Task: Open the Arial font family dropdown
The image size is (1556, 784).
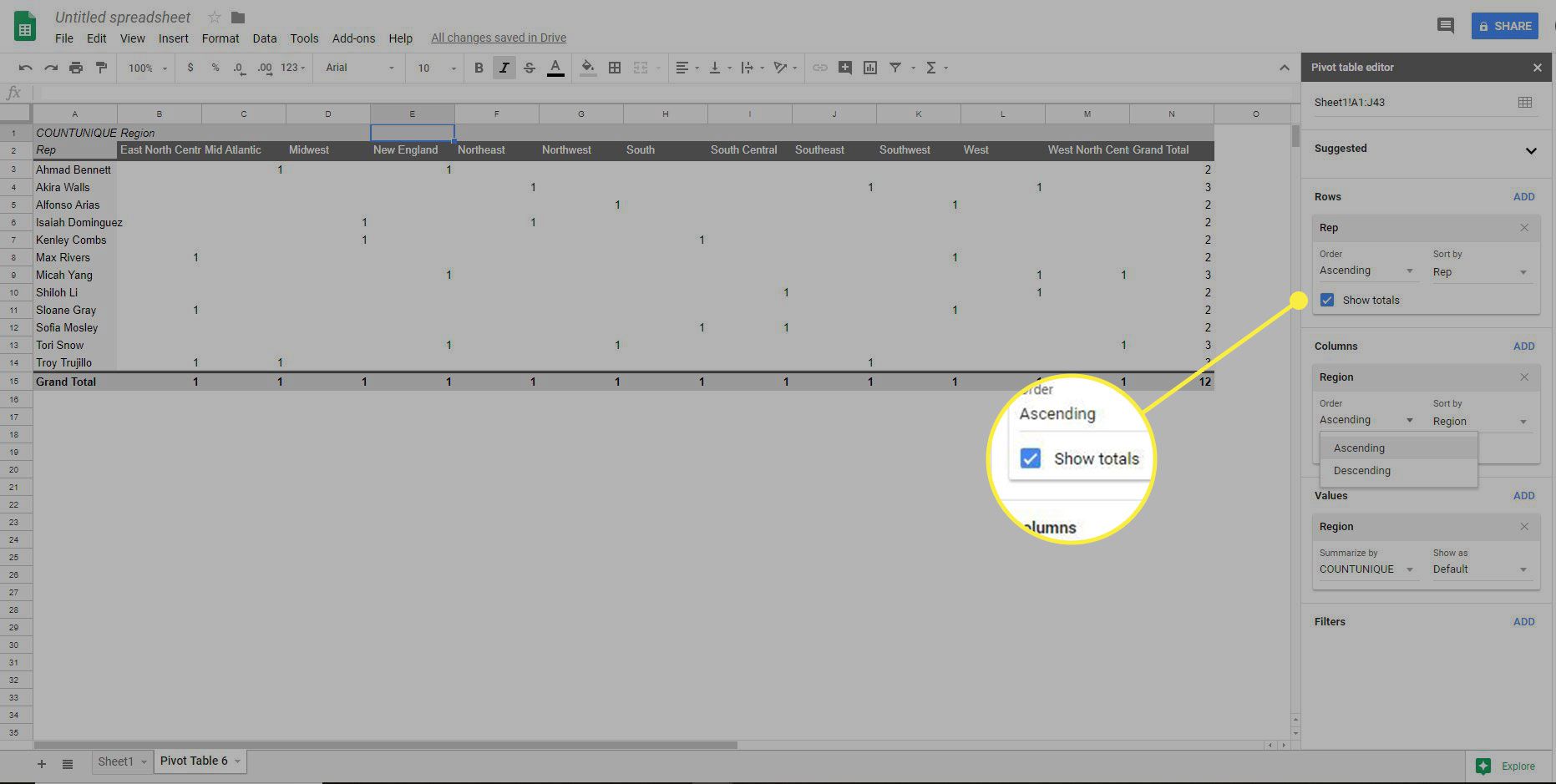Action: click(x=359, y=68)
